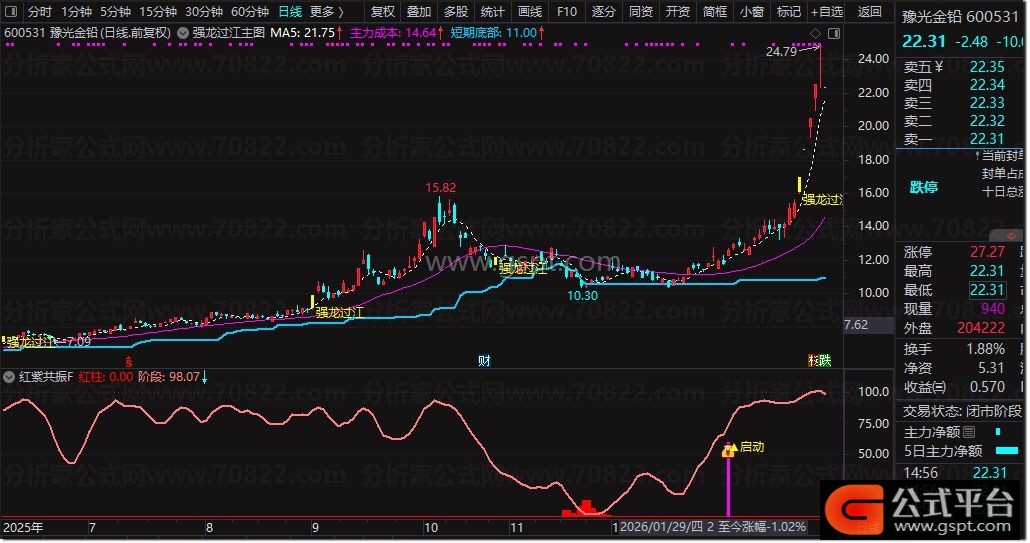Click the 返回 back button

click(870, 12)
